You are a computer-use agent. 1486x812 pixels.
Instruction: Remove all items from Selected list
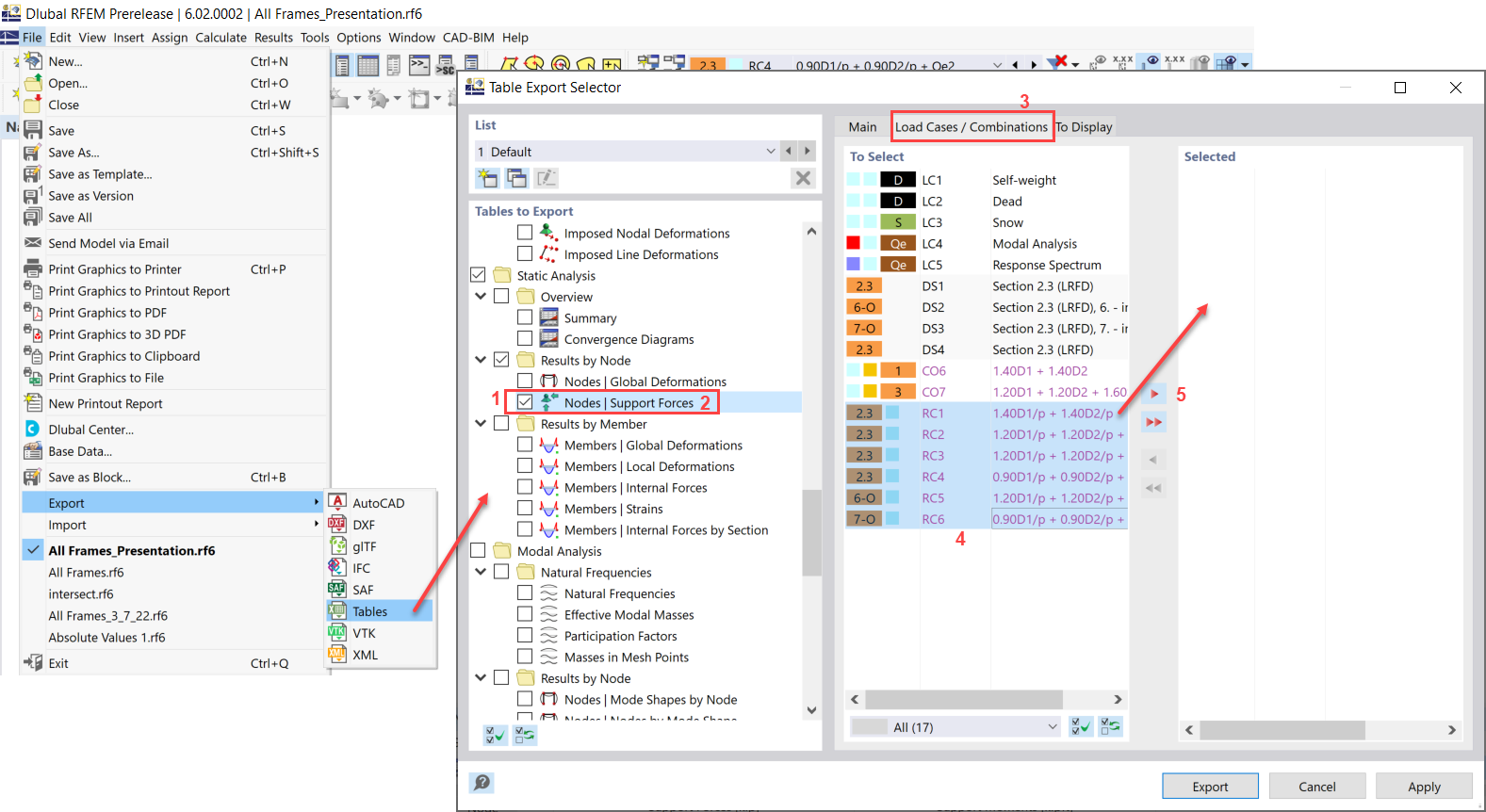point(1153,488)
